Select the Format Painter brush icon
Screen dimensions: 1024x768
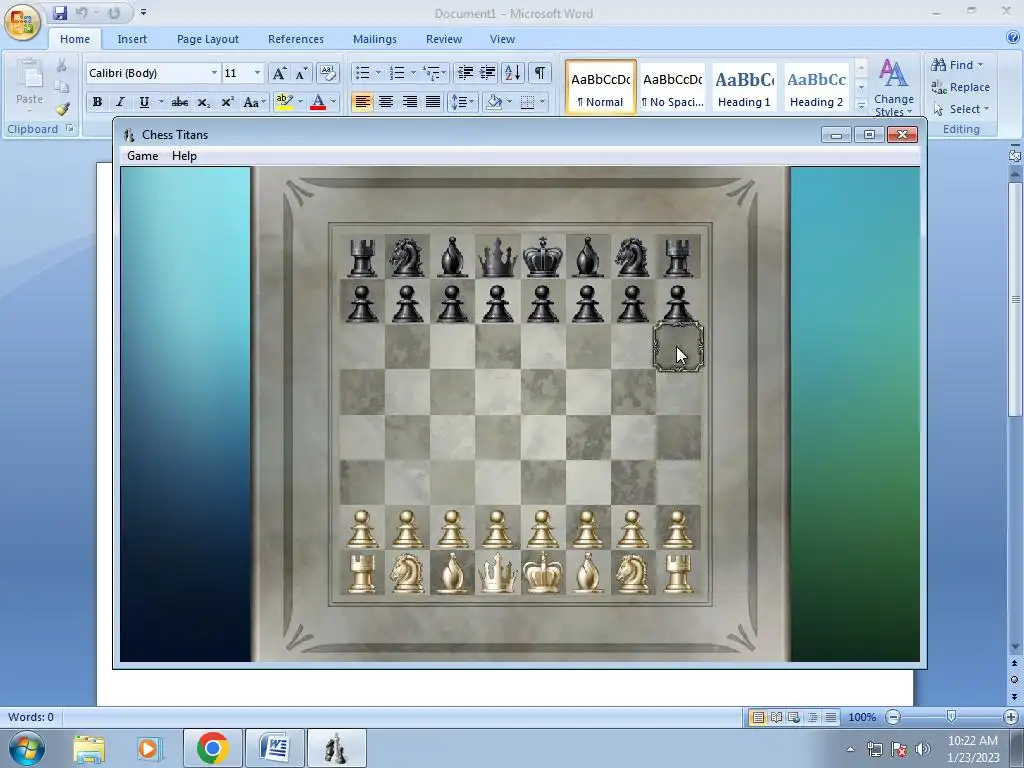point(62,109)
